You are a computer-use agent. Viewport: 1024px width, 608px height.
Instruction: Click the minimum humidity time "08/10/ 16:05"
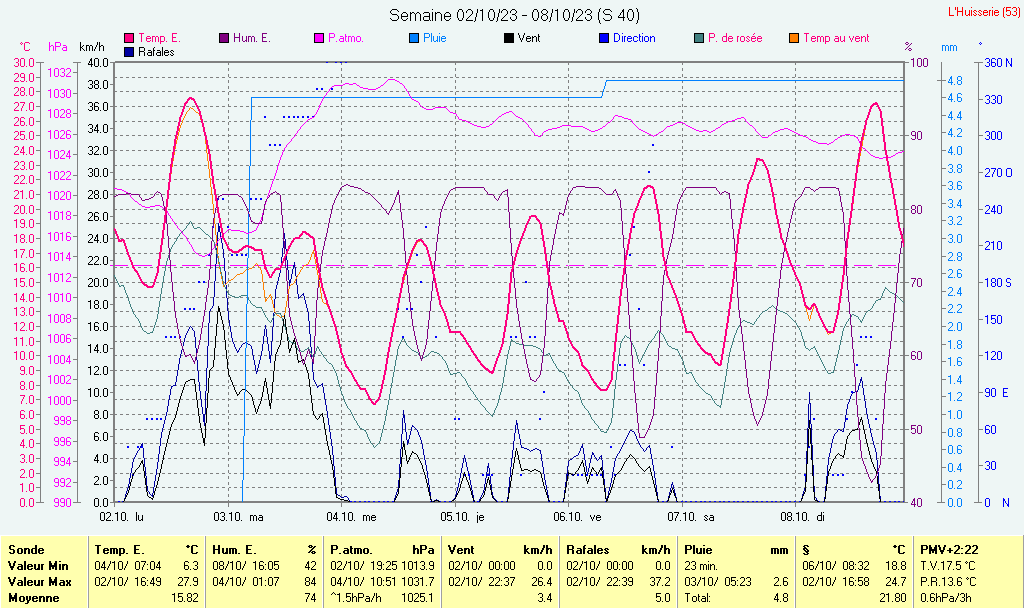246,566
